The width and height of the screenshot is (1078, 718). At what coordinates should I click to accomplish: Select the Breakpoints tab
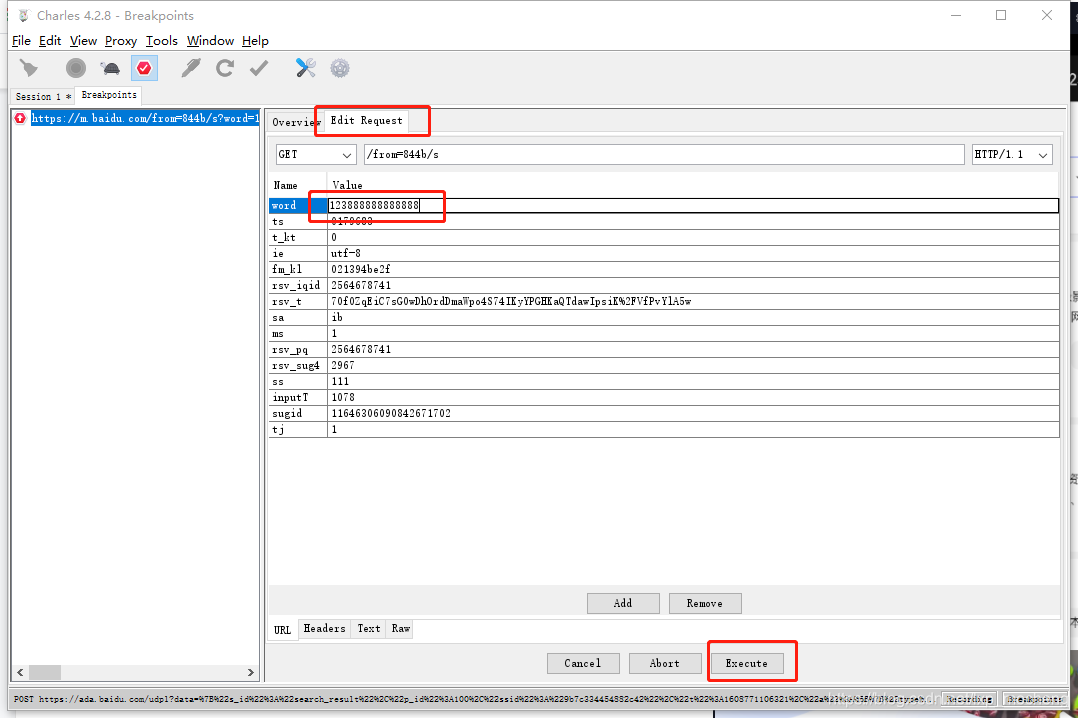tap(109, 95)
